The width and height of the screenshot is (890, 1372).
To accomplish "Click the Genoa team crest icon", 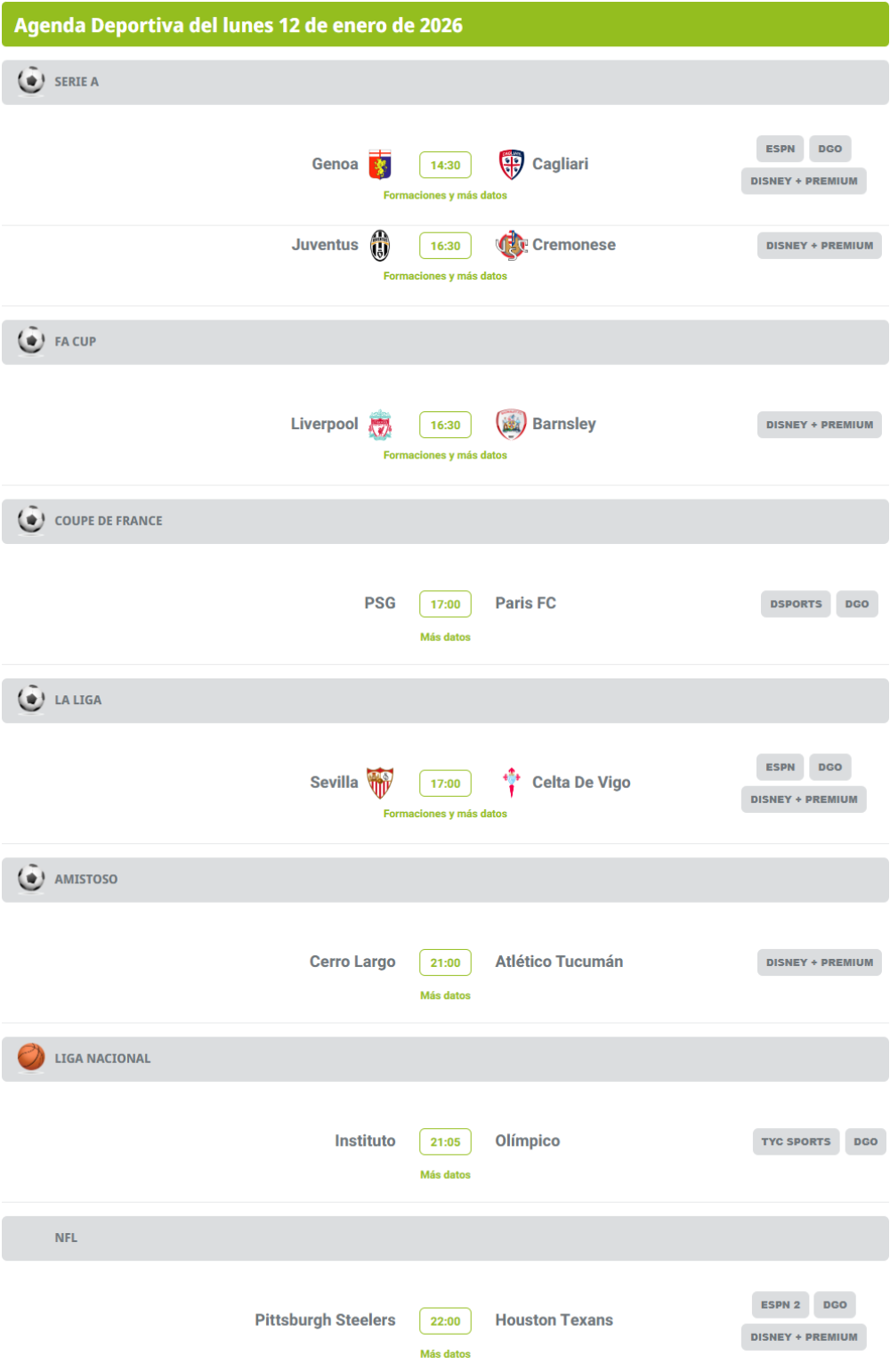I will point(380,164).
